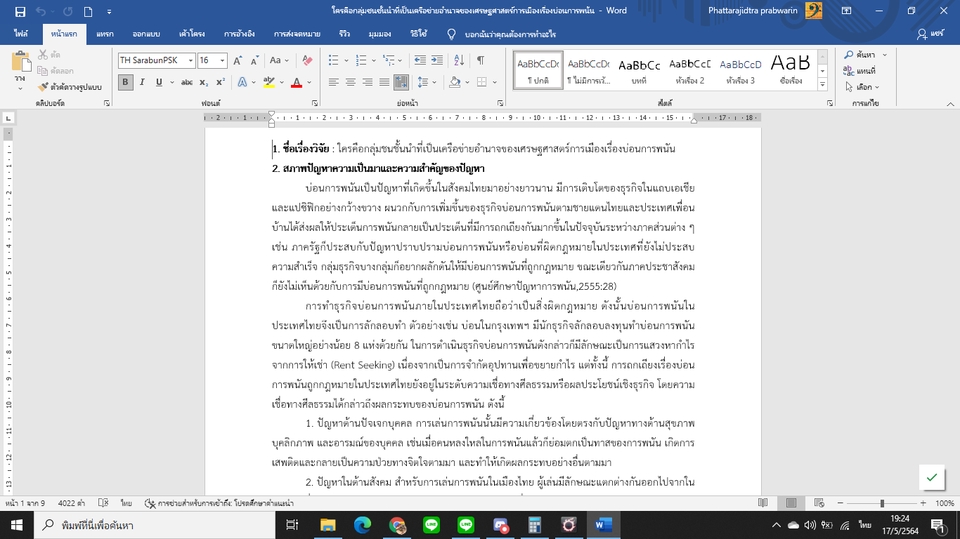The height and width of the screenshot is (539, 960).
Task: Apply superscript x² formatting
Action: 220,82
